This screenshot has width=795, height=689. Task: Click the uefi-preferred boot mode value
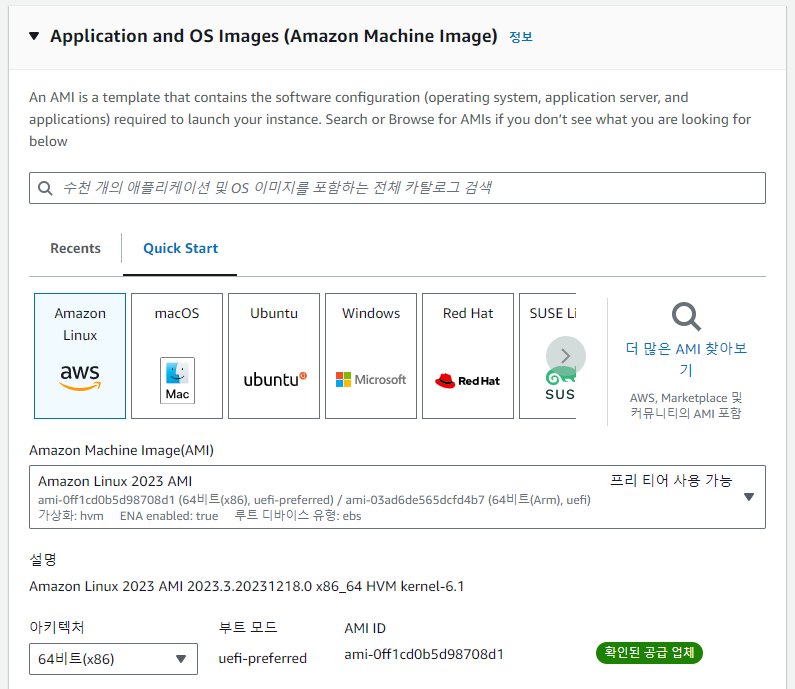pyautogui.click(x=263, y=658)
